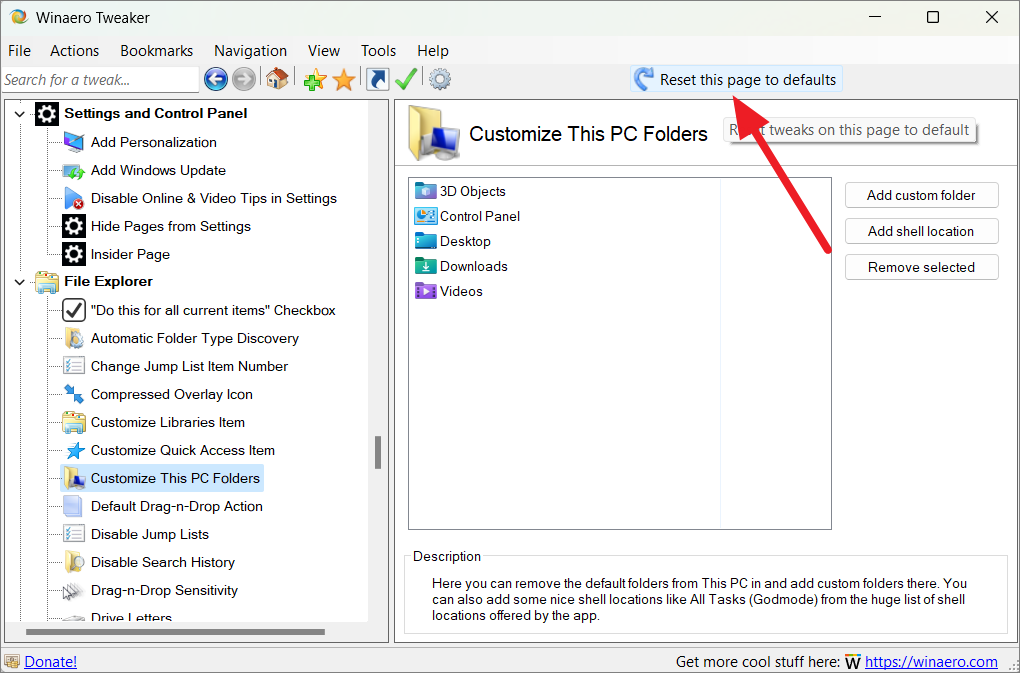Click the Disable Search History folder icon
Viewport: 1020px width, 673px height.
[74, 562]
